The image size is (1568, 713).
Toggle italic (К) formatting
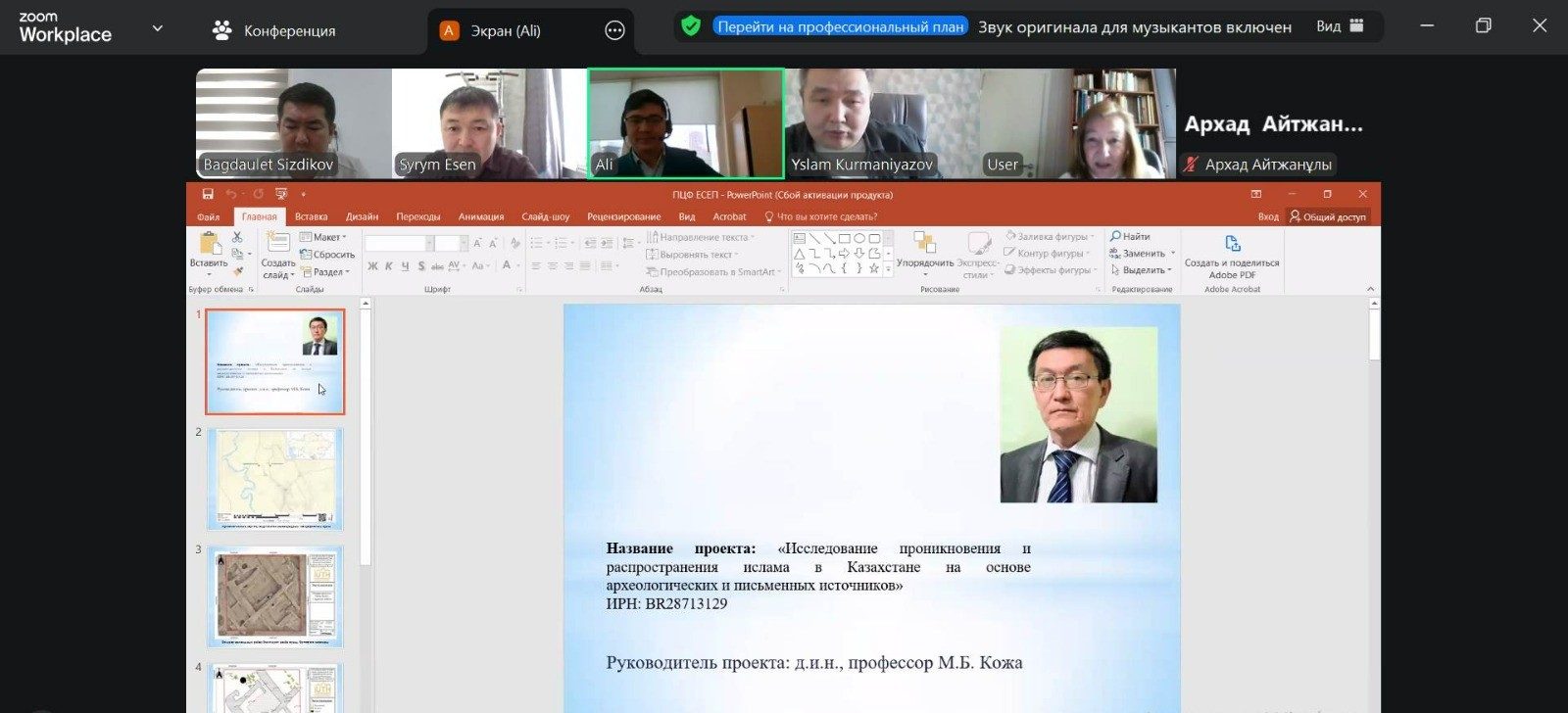[389, 266]
